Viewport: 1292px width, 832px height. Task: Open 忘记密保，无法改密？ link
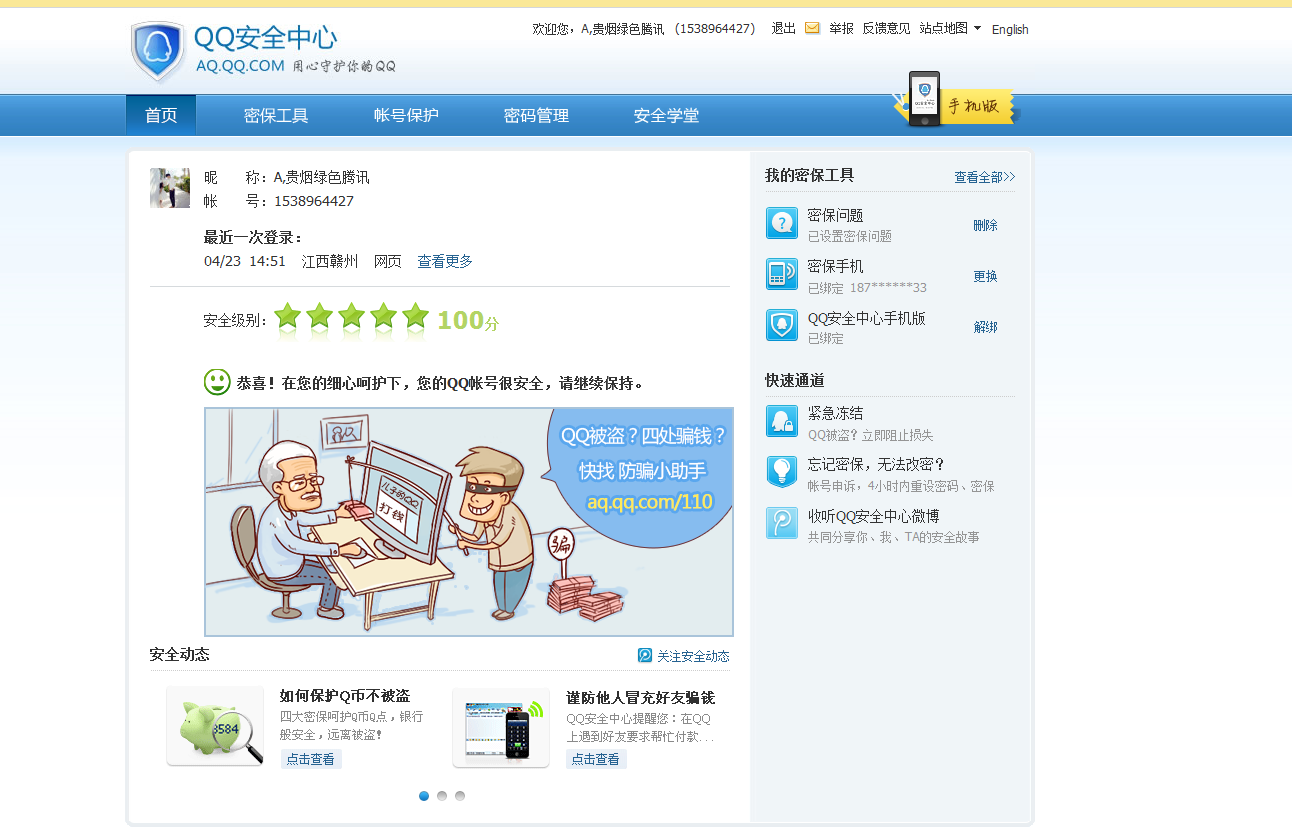point(876,464)
